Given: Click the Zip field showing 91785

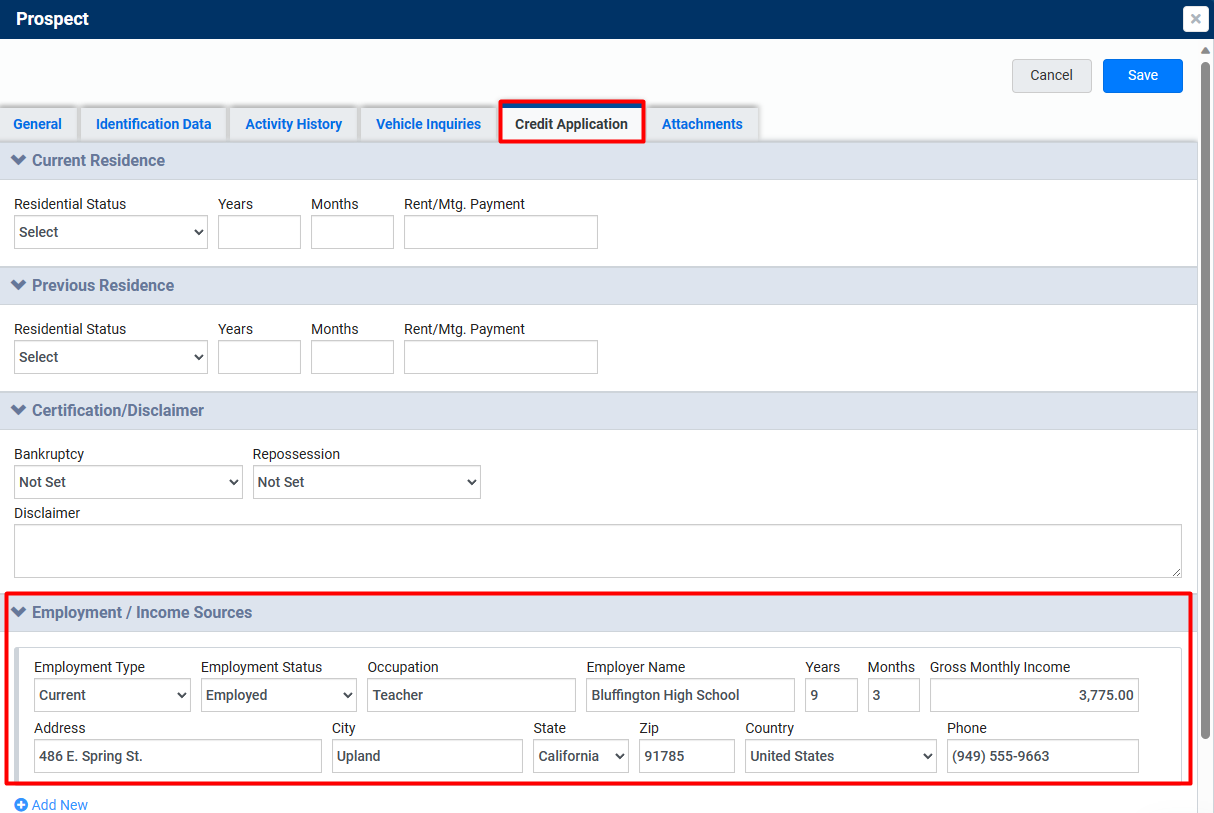Looking at the screenshot, I should (x=687, y=756).
